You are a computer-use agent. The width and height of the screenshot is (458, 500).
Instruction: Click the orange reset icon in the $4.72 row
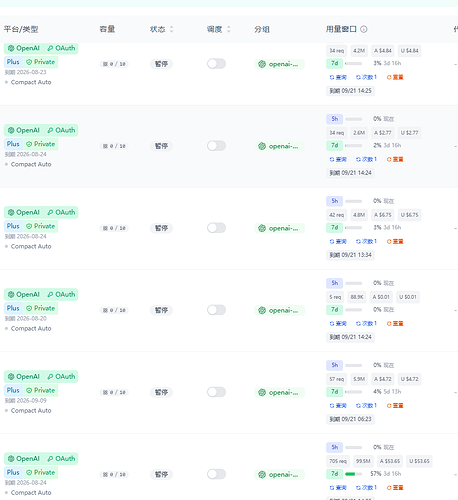[x=389, y=406]
